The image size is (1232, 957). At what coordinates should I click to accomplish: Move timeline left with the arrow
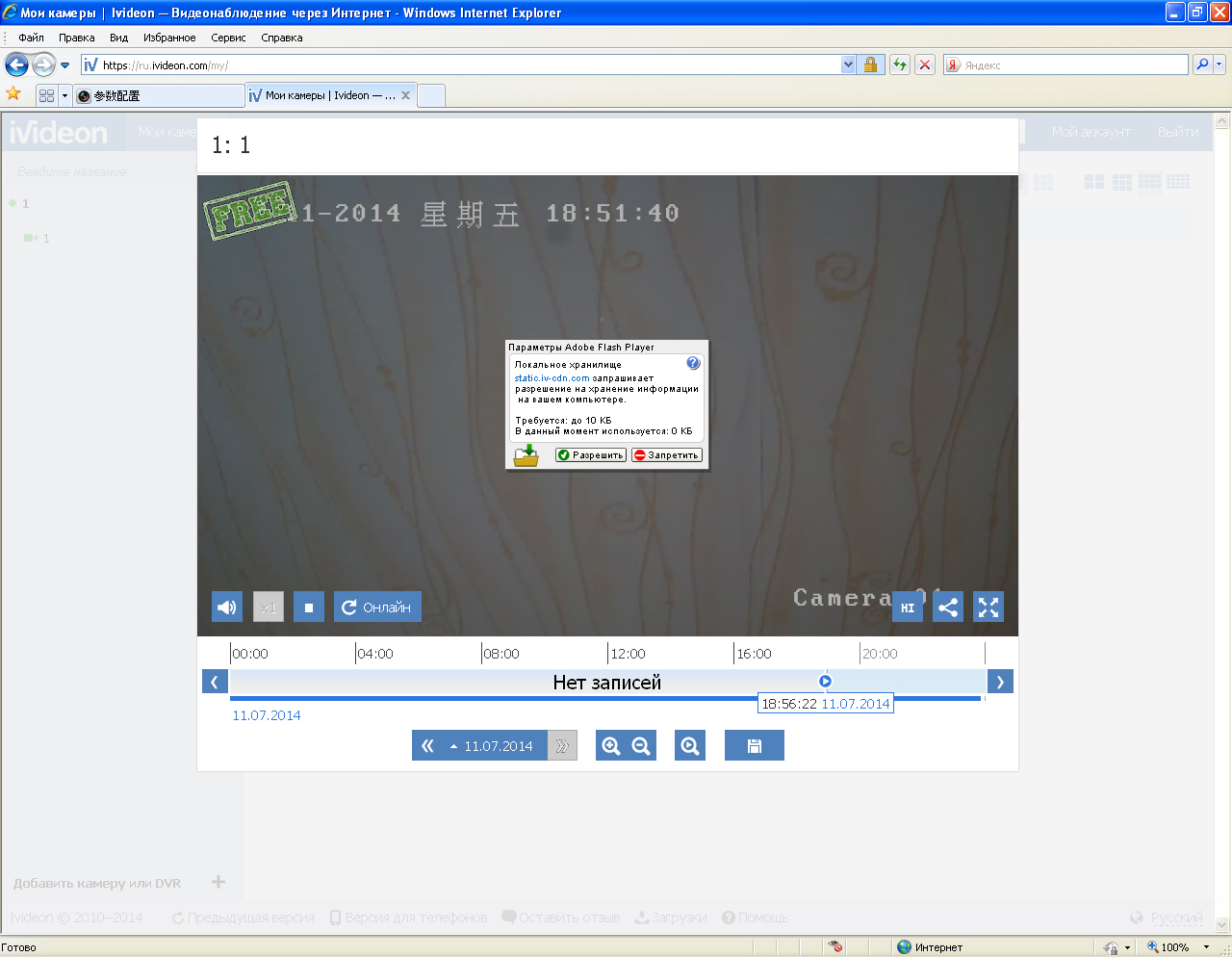click(215, 682)
